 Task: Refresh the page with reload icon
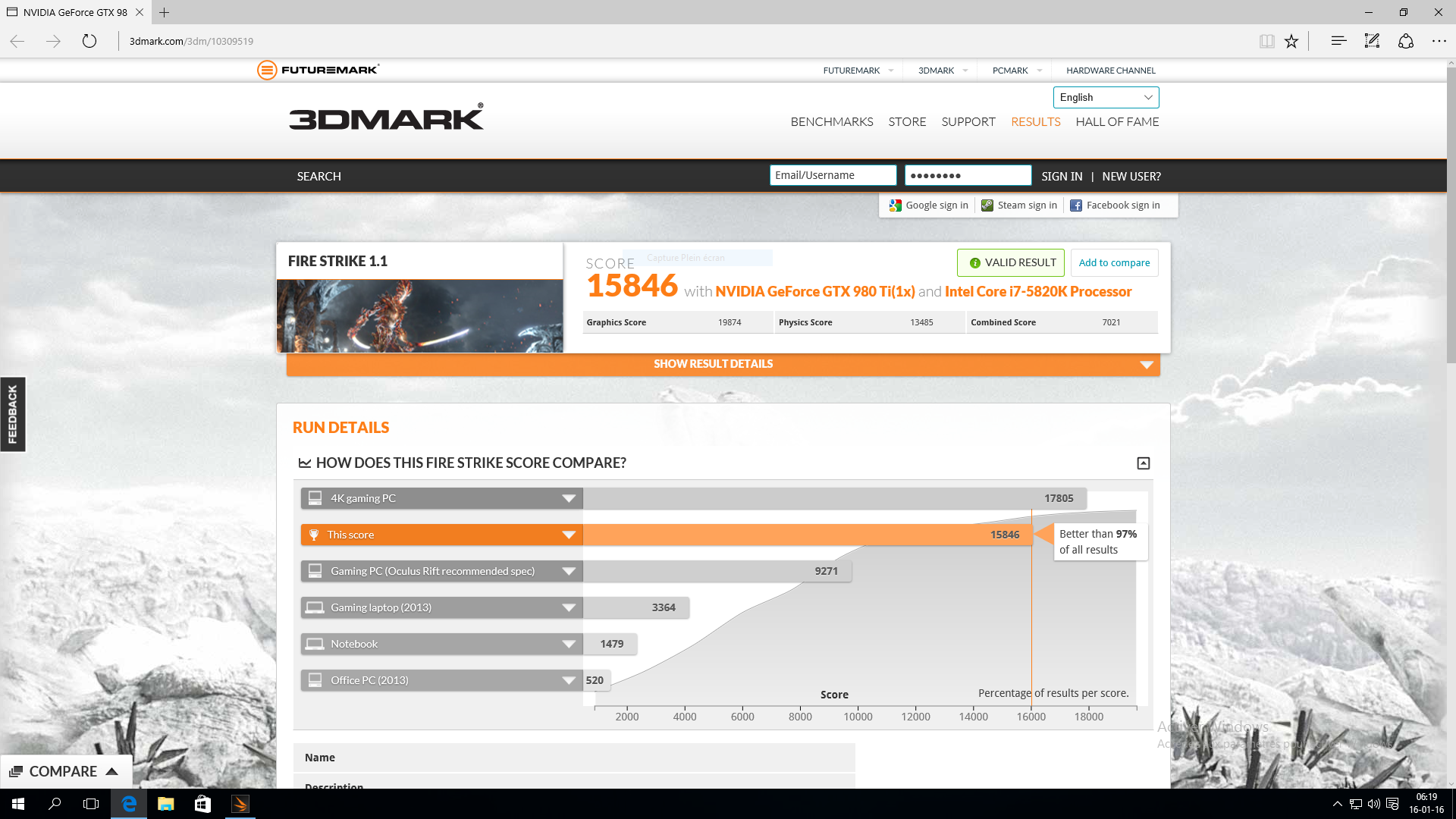89,41
